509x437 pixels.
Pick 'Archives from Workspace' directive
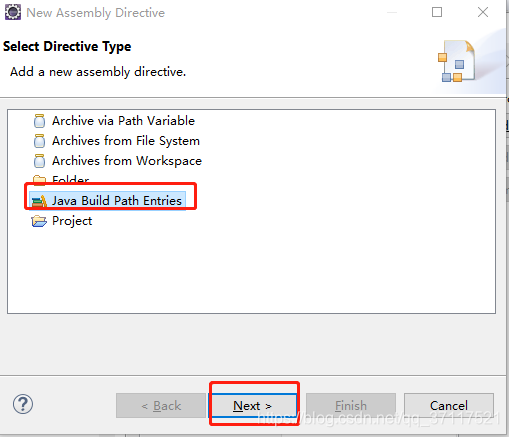click(127, 161)
